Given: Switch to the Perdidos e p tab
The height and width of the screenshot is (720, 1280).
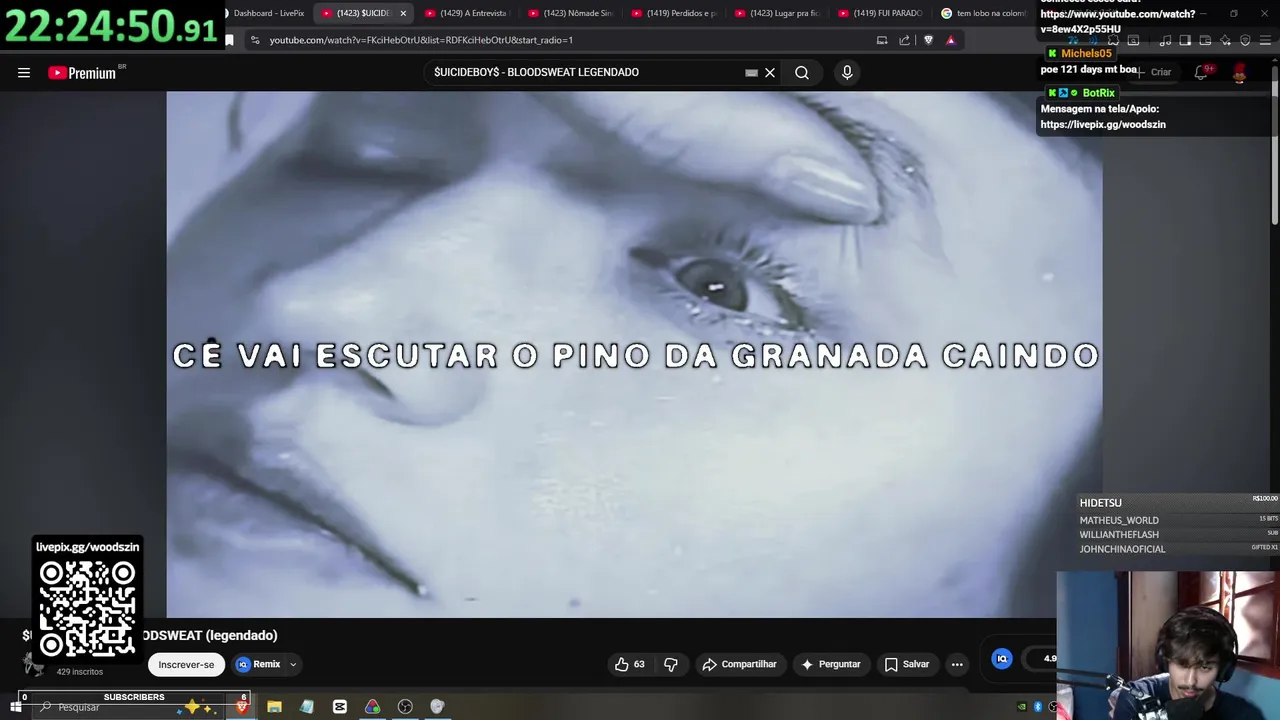Looking at the screenshot, I should pos(674,13).
